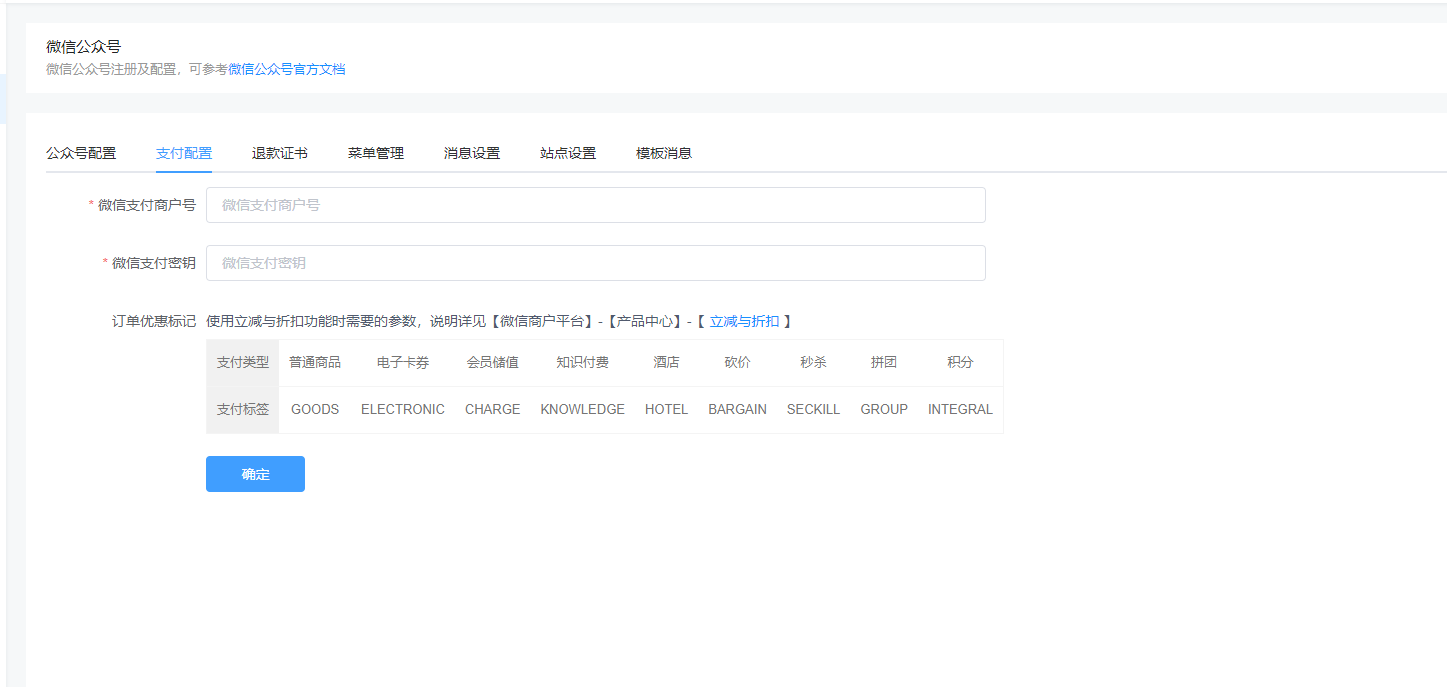Click the GOODS tag cell
1447x687 pixels.
(x=315, y=409)
